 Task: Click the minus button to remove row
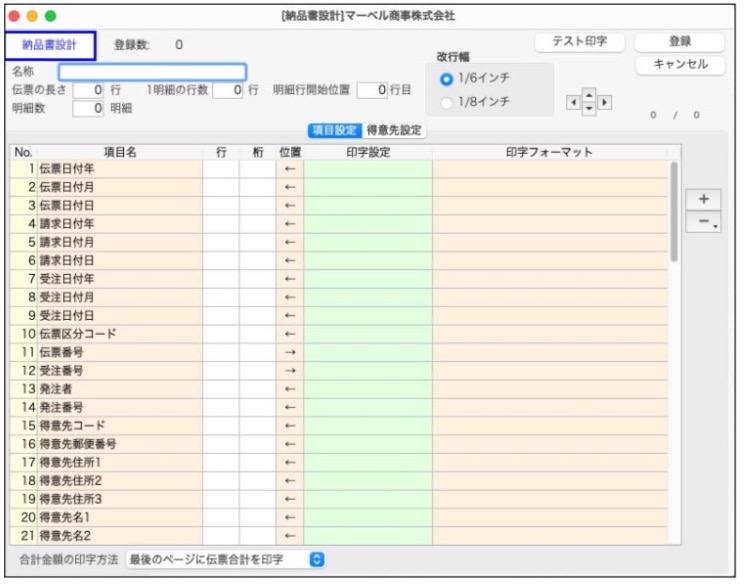(703, 222)
